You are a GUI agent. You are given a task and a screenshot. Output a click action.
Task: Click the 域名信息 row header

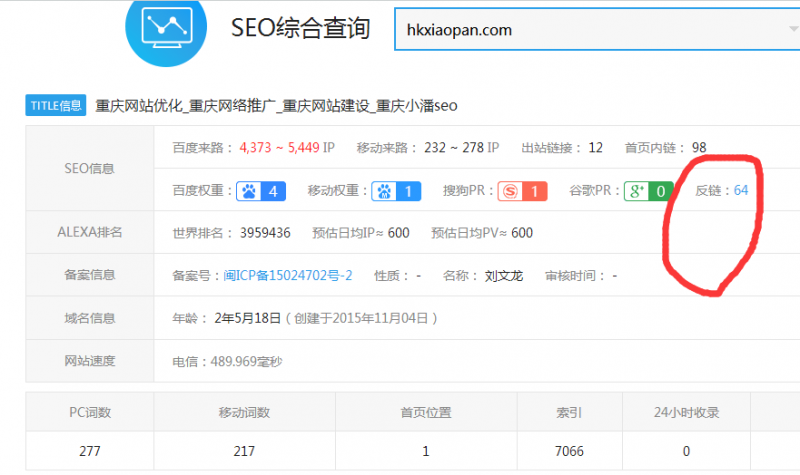[90, 318]
